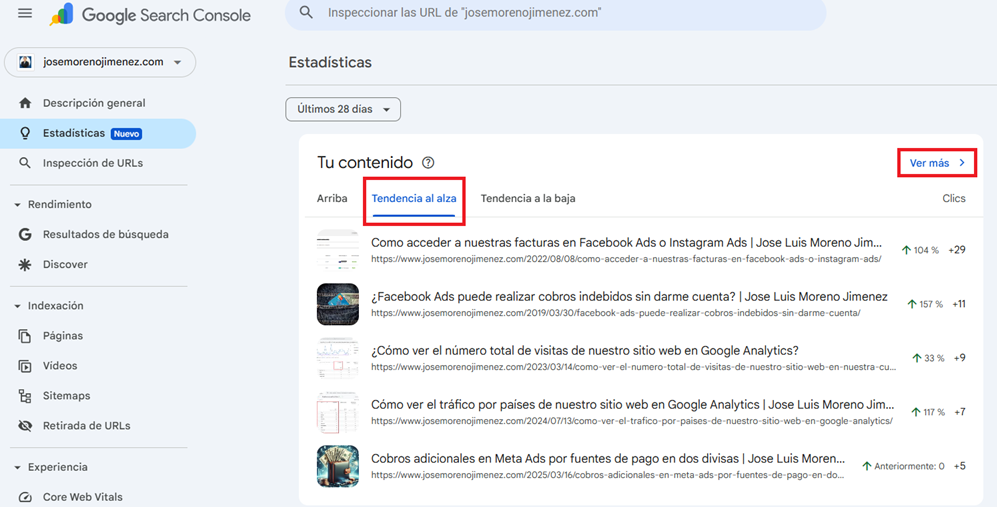
Task: Click help icon beside Tu contenido
Action: (x=428, y=162)
